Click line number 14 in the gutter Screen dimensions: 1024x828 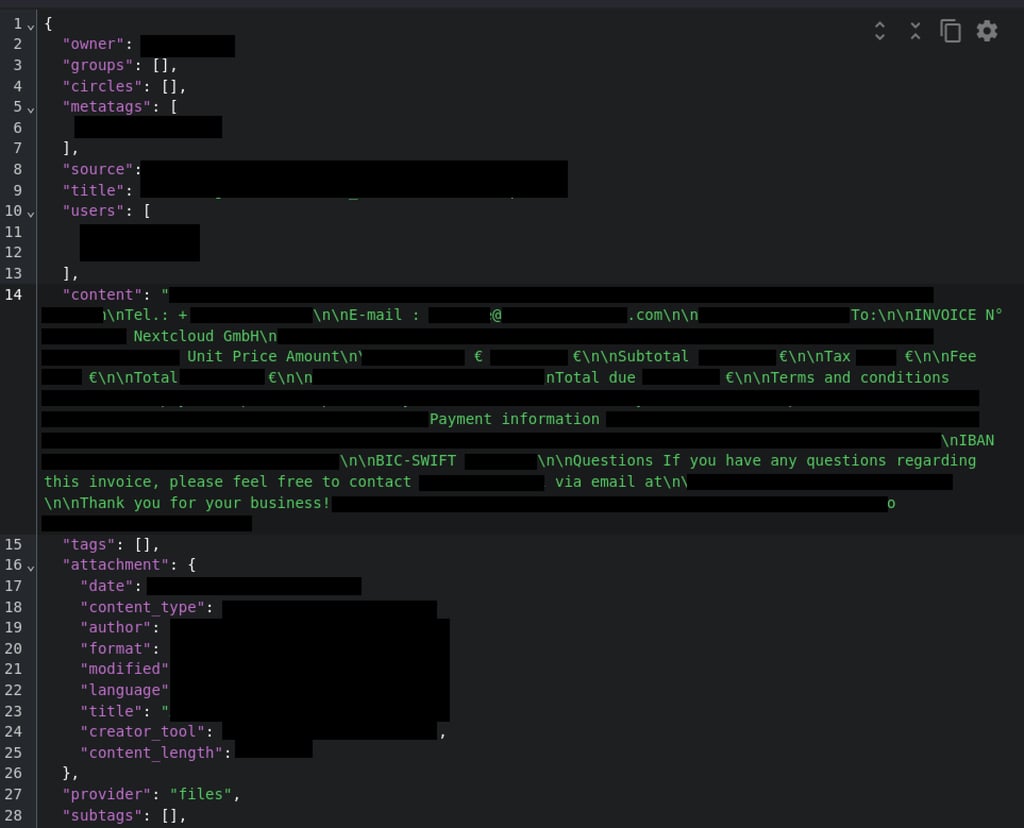pyautogui.click(x=13, y=295)
